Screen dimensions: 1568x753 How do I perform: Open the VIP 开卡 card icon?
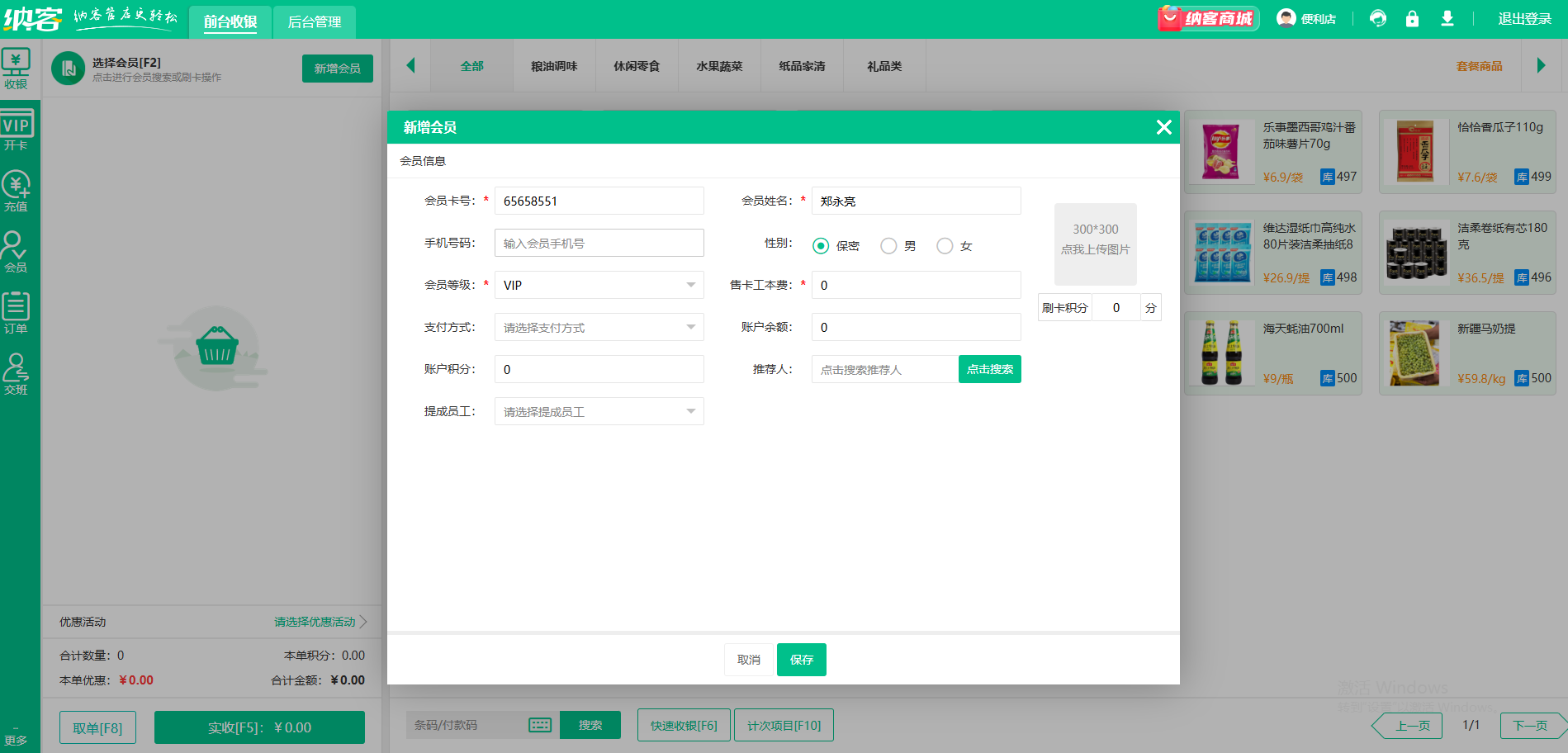16,130
